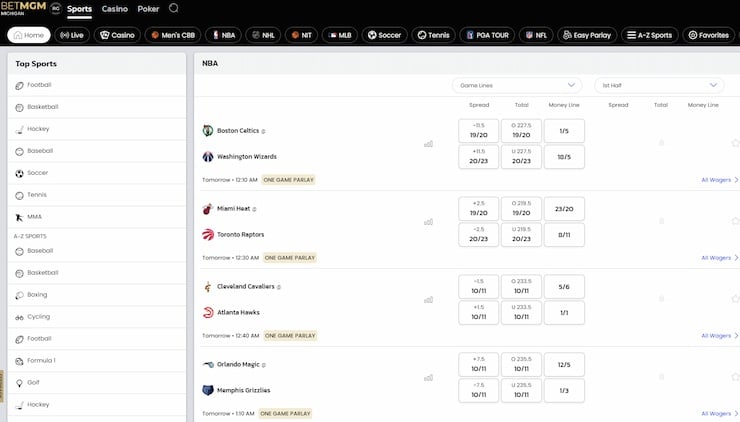
Task: Open the Casino pill in navigation bar
Action: (117, 35)
